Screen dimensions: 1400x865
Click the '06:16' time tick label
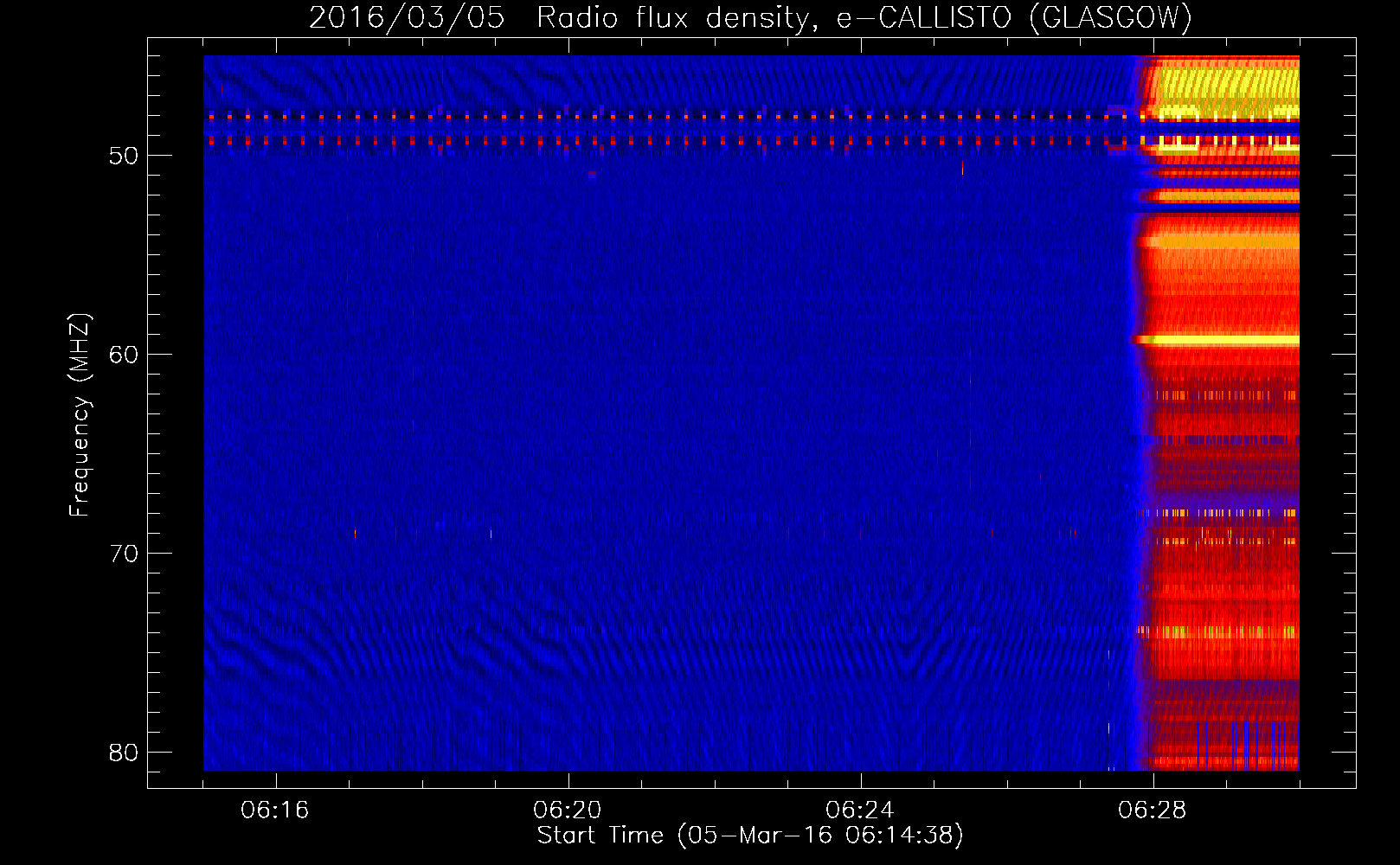[275, 810]
